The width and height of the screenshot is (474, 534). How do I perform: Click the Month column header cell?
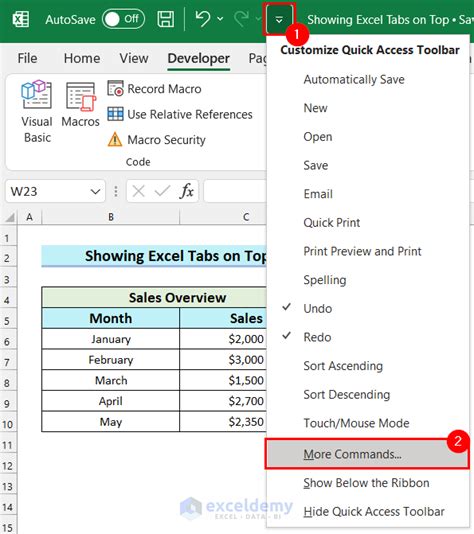click(111, 318)
